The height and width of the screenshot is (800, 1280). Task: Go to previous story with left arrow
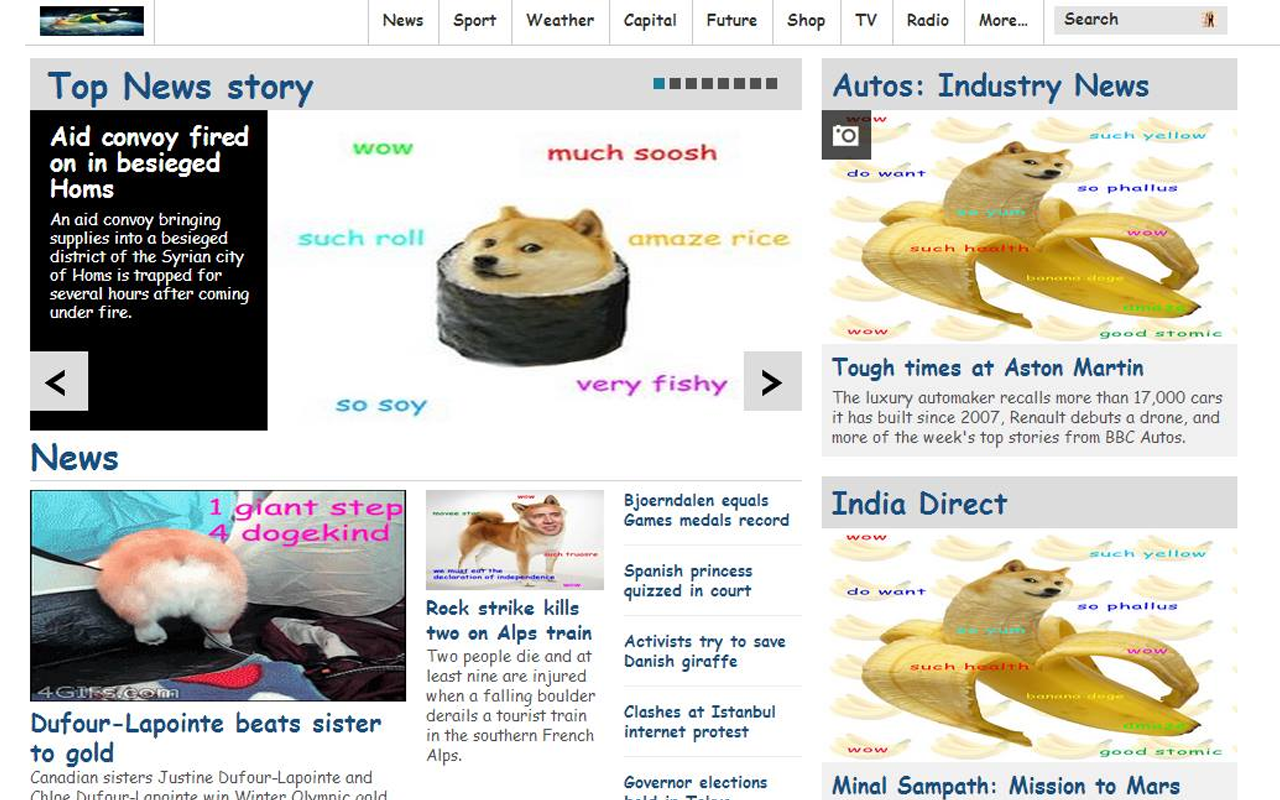59,381
